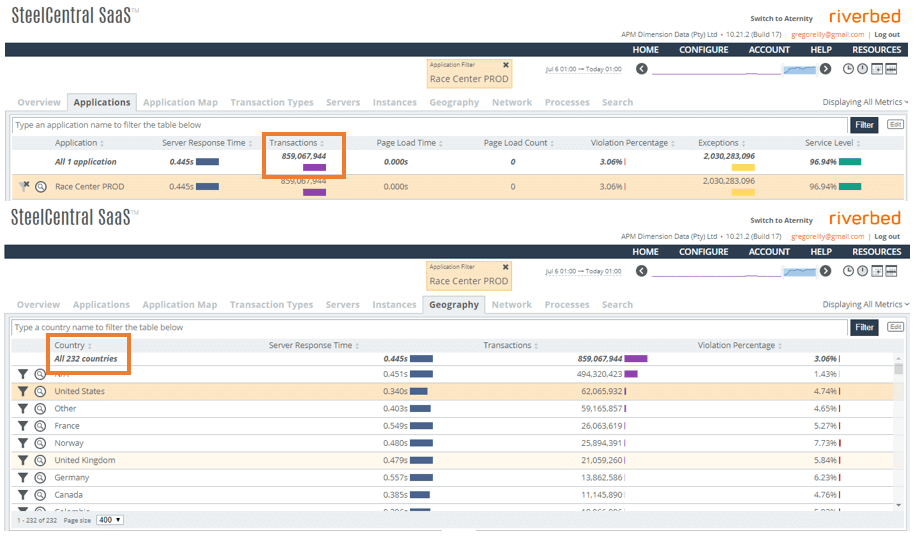
Task: Open magnifier details for Race Center PROD row
Action: (40, 187)
